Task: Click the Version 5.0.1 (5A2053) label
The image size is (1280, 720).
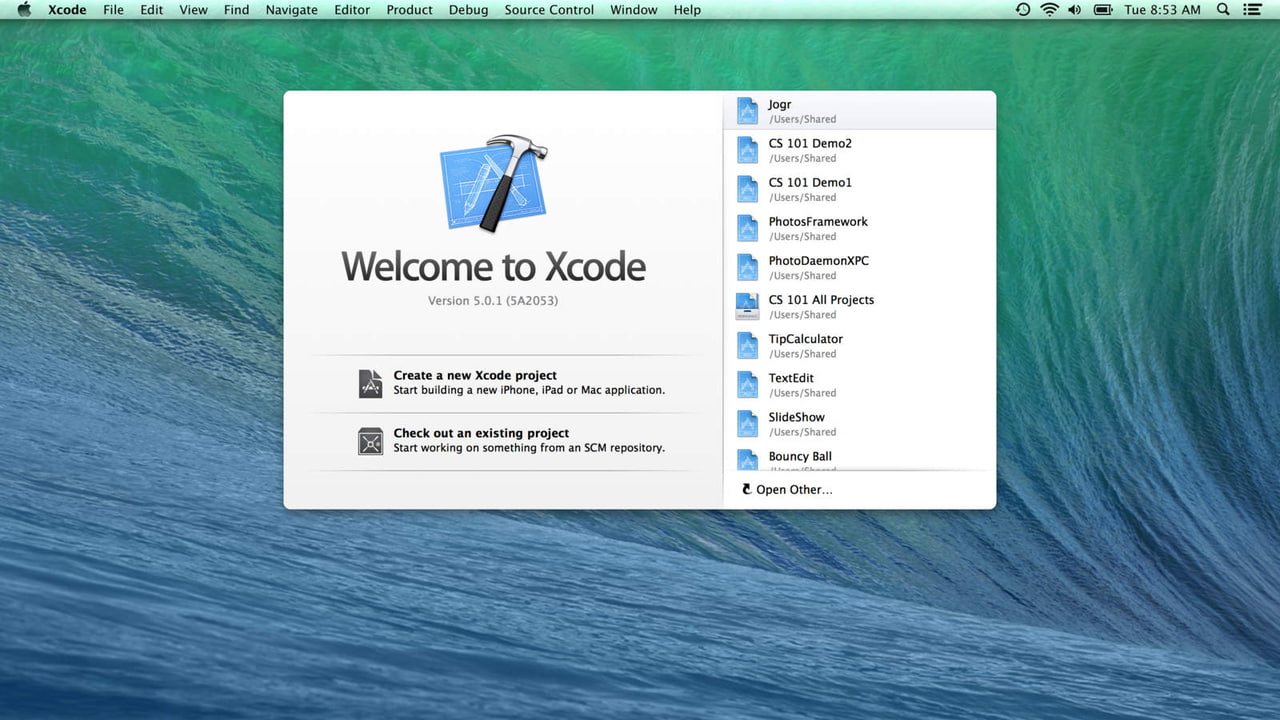Action: (x=493, y=300)
